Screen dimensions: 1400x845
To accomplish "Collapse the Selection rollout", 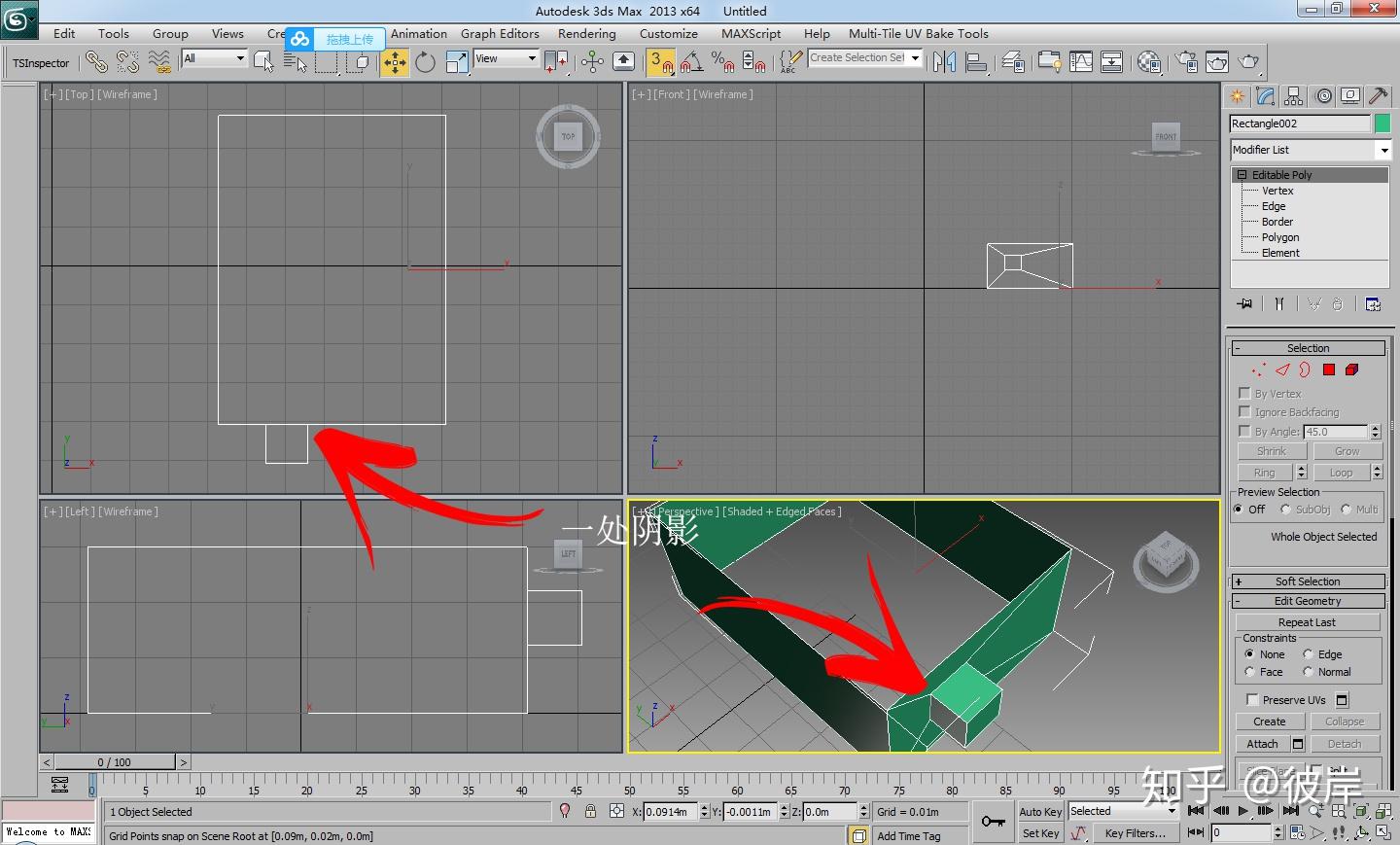I will point(1309,348).
